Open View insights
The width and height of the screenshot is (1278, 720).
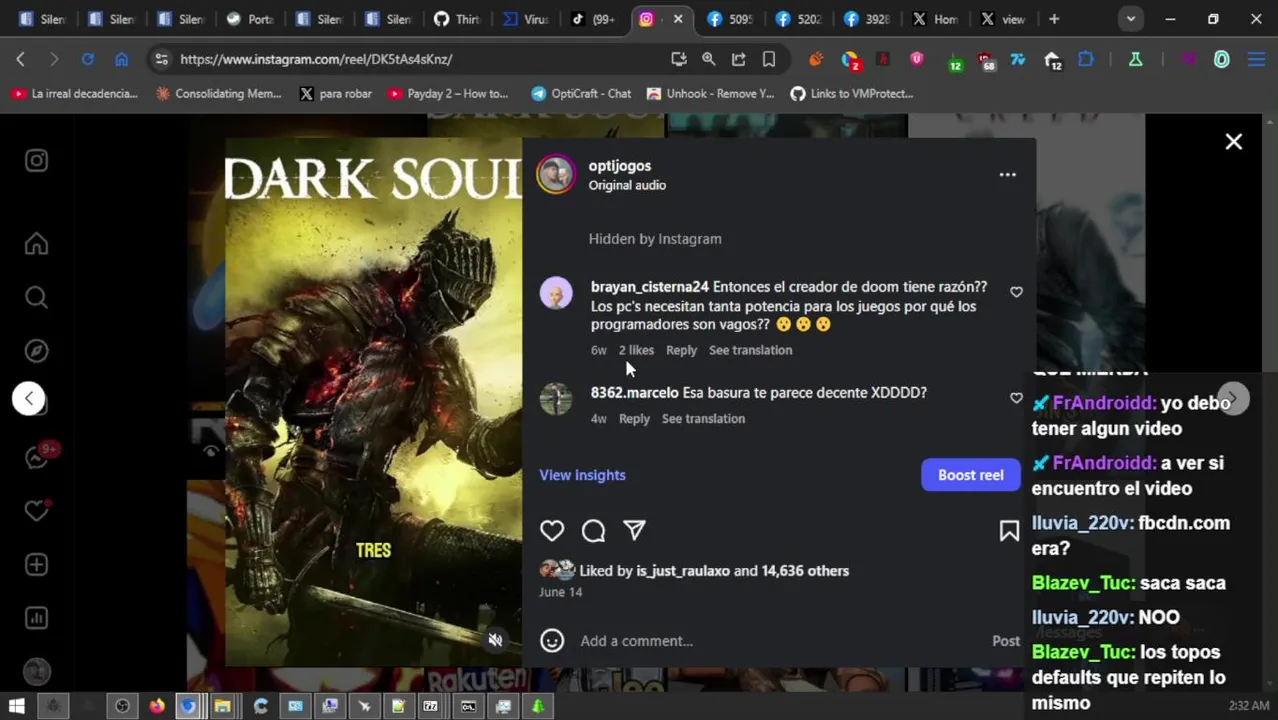[582, 475]
